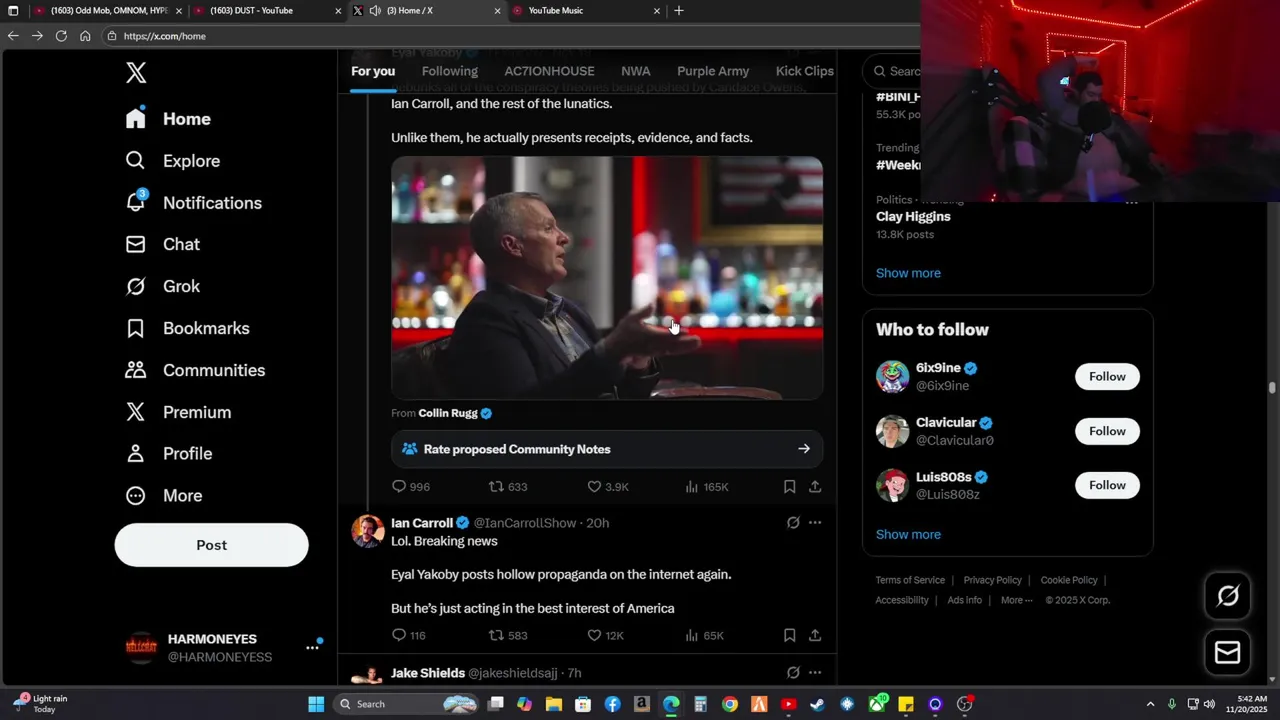Open Bookmarks from the sidebar

pyautogui.click(x=187, y=328)
